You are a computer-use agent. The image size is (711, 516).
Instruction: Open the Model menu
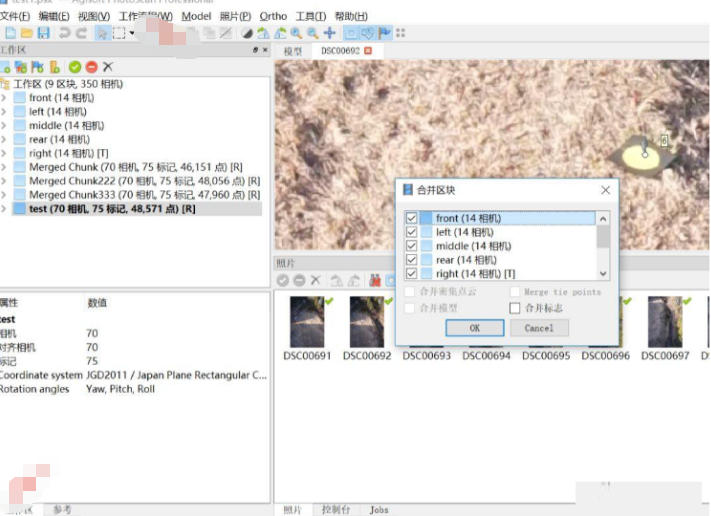point(196,16)
